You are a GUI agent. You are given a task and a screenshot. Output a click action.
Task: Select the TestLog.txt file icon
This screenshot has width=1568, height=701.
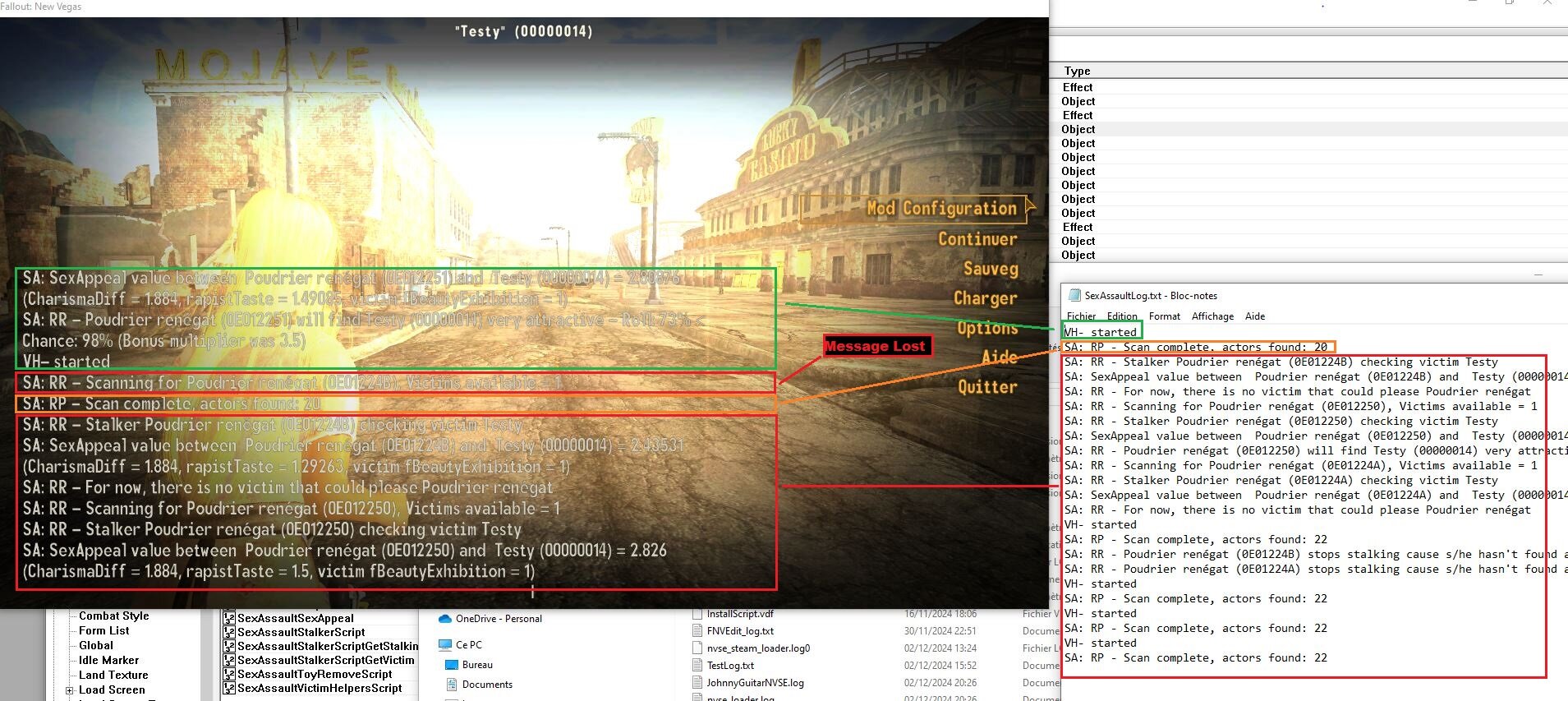(697, 666)
